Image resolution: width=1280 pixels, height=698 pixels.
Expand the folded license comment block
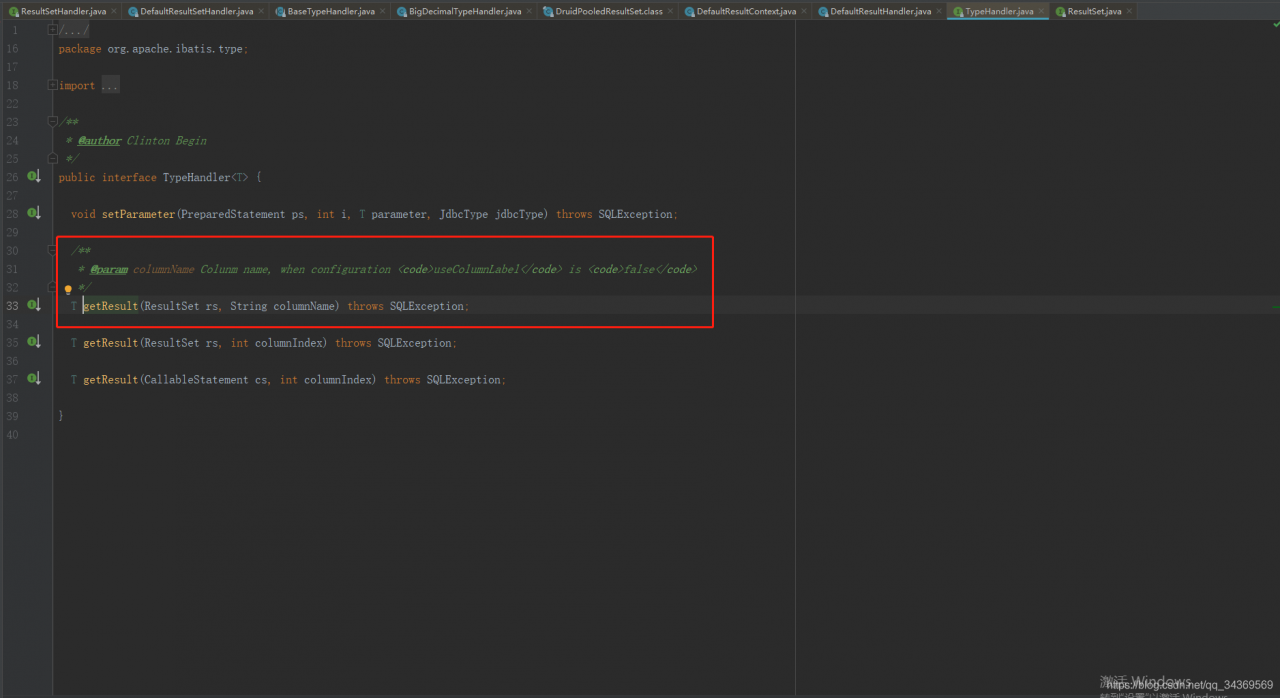(52, 31)
